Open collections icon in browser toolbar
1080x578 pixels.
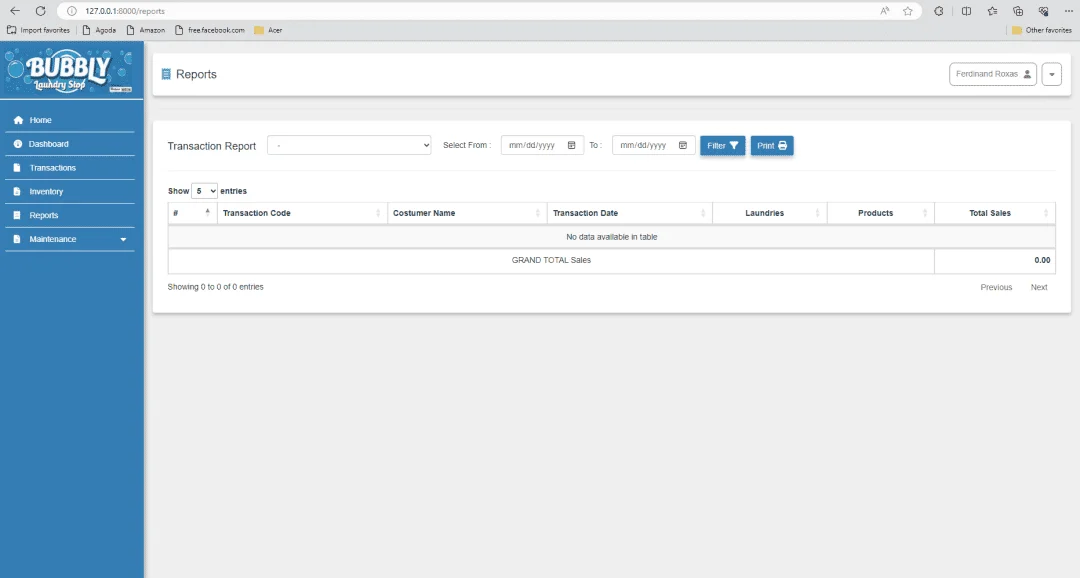pyautogui.click(x=1018, y=11)
